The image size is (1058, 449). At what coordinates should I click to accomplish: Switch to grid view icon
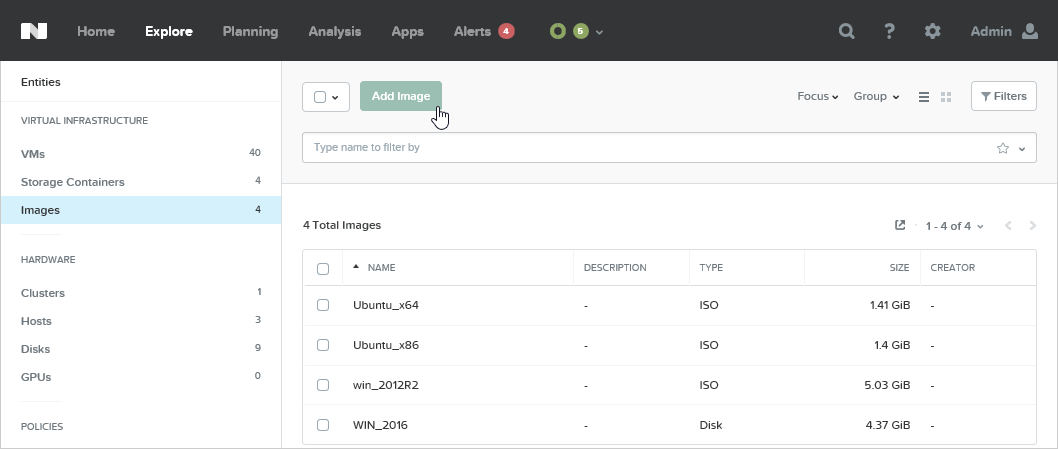click(x=946, y=97)
